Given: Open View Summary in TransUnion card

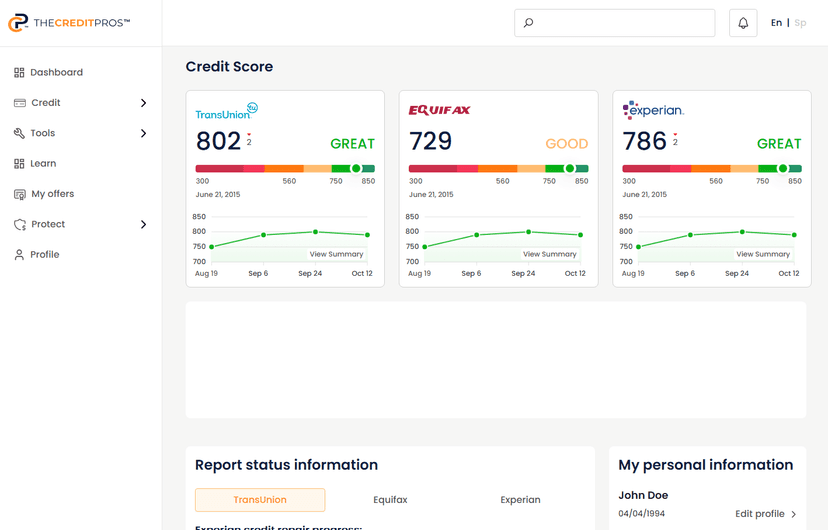Looking at the screenshot, I should tap(336, 254).
